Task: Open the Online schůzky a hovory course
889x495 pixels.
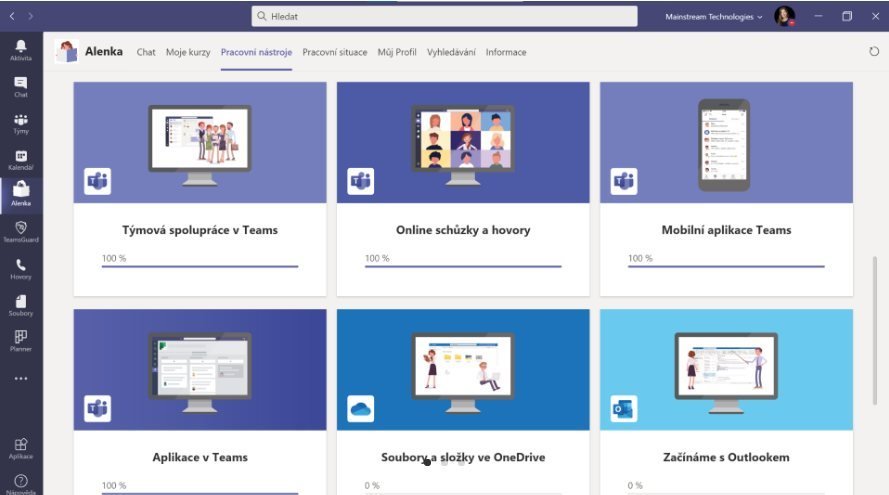Action: coord(463,230)
